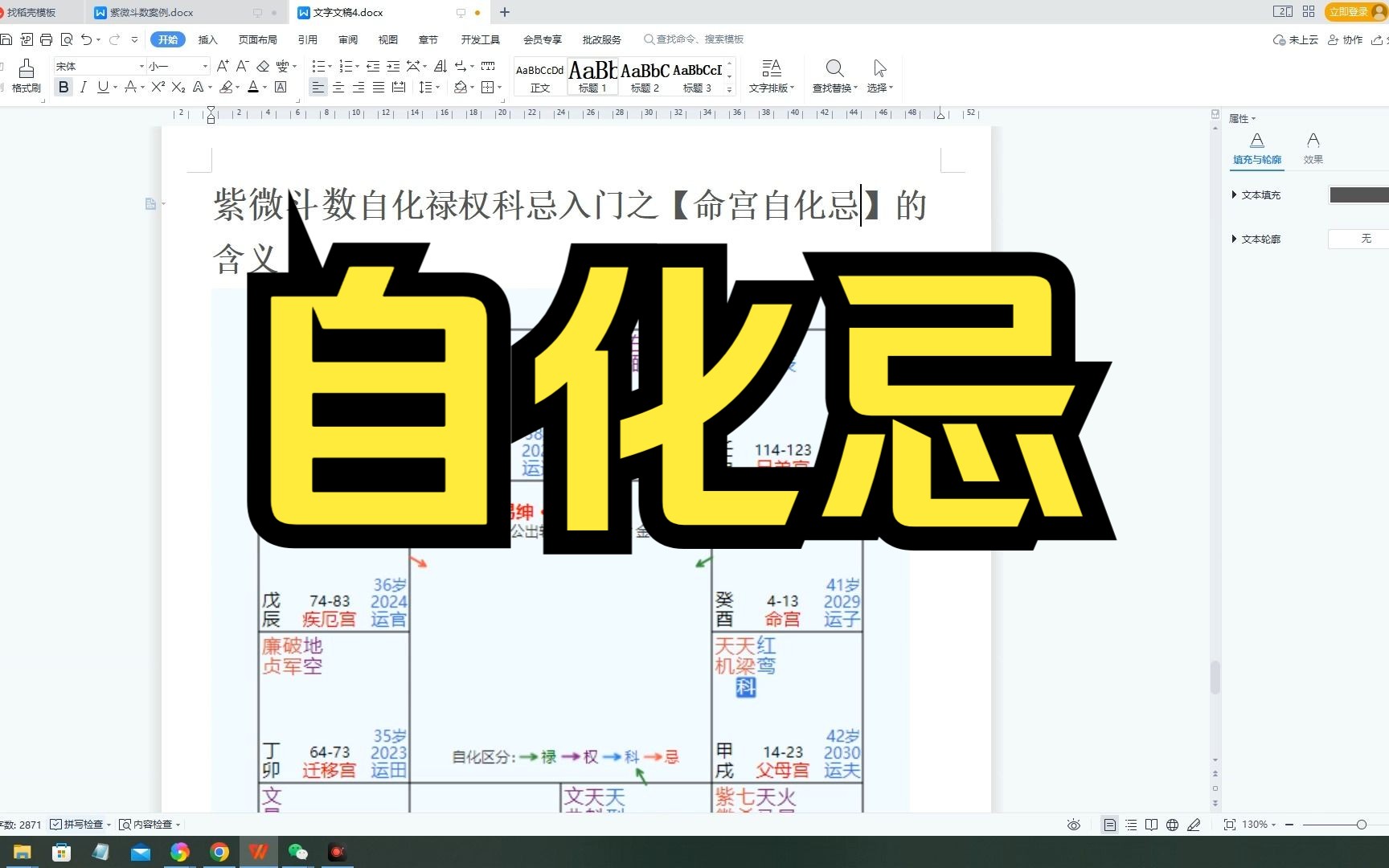Viewport: 1389px width, 868px height.
Task: Open bullet list dropdown arrow
Action: (330, 67)
